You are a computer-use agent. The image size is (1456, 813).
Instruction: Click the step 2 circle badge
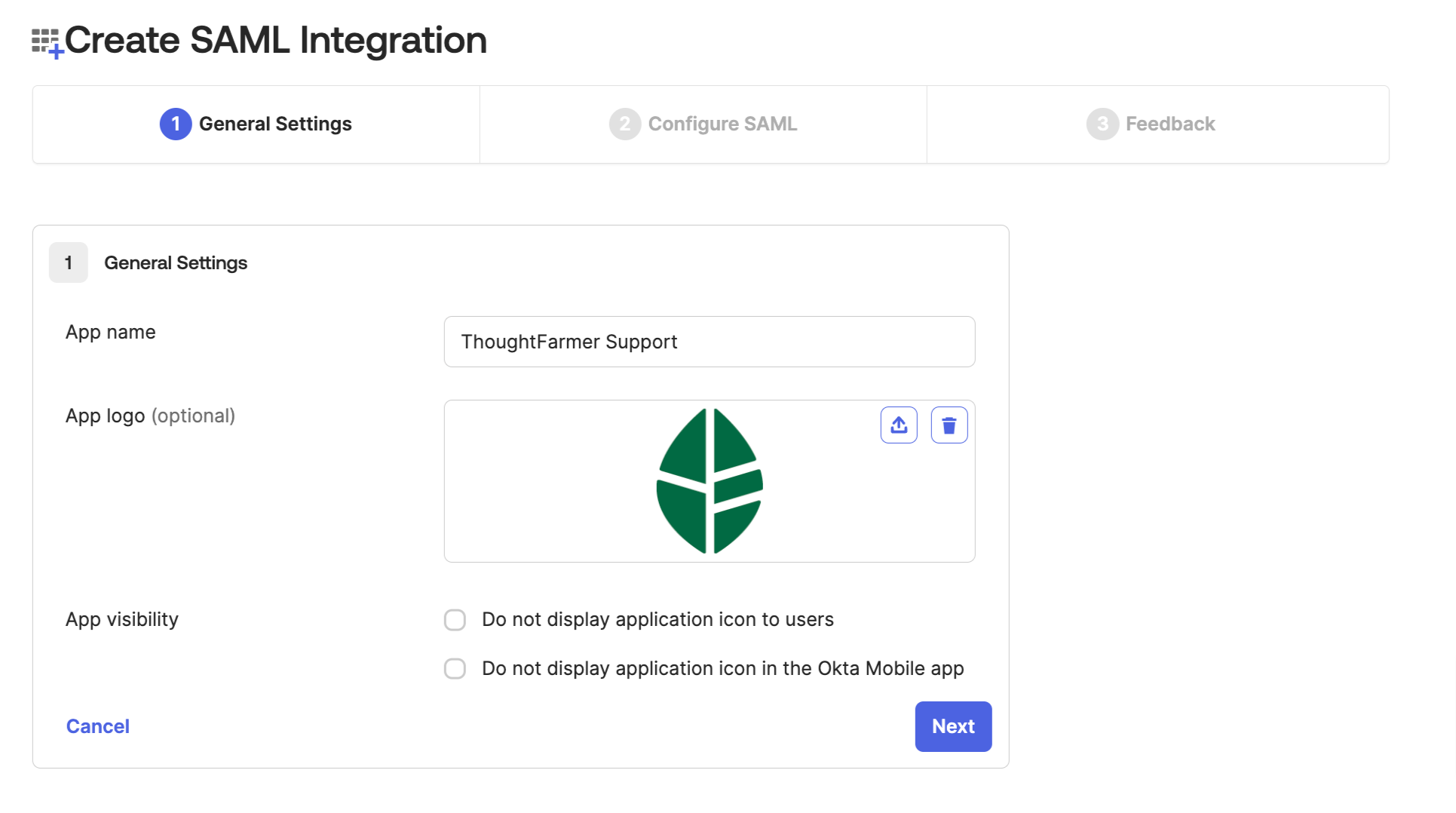coord(625,124)
